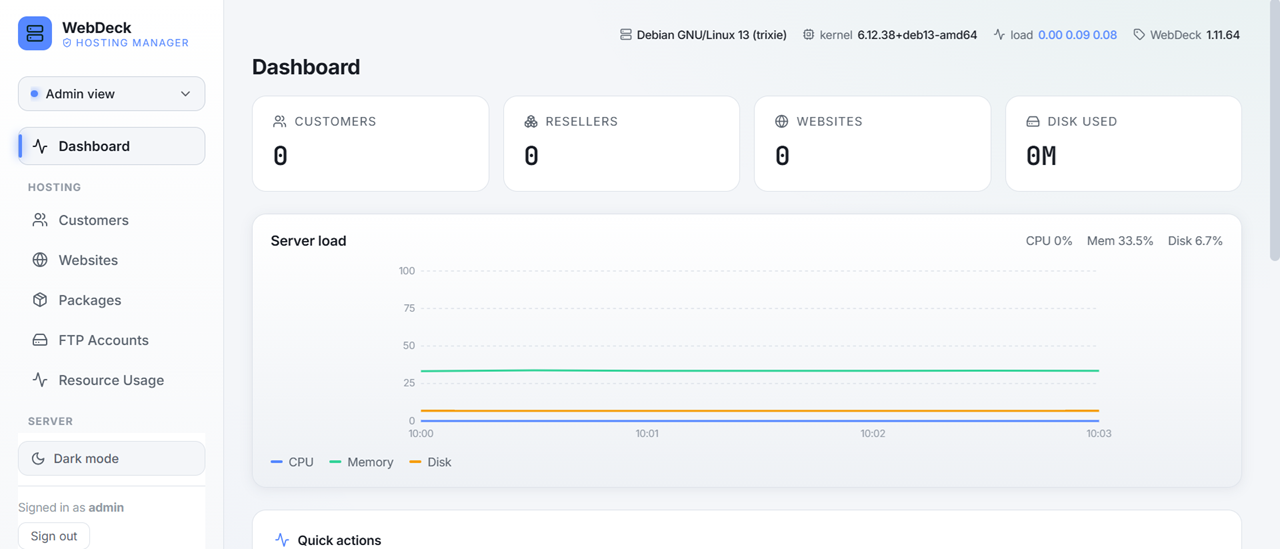The image size is (1280, 549).
Task: Open FTP Accounts
Action: (x=111, y=340)
